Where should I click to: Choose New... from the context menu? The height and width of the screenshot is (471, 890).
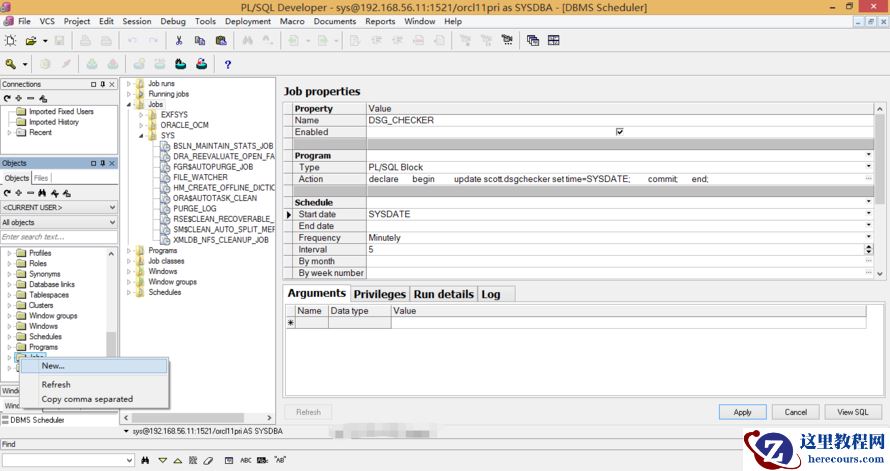pyautogui.click(x=94, y=366)
